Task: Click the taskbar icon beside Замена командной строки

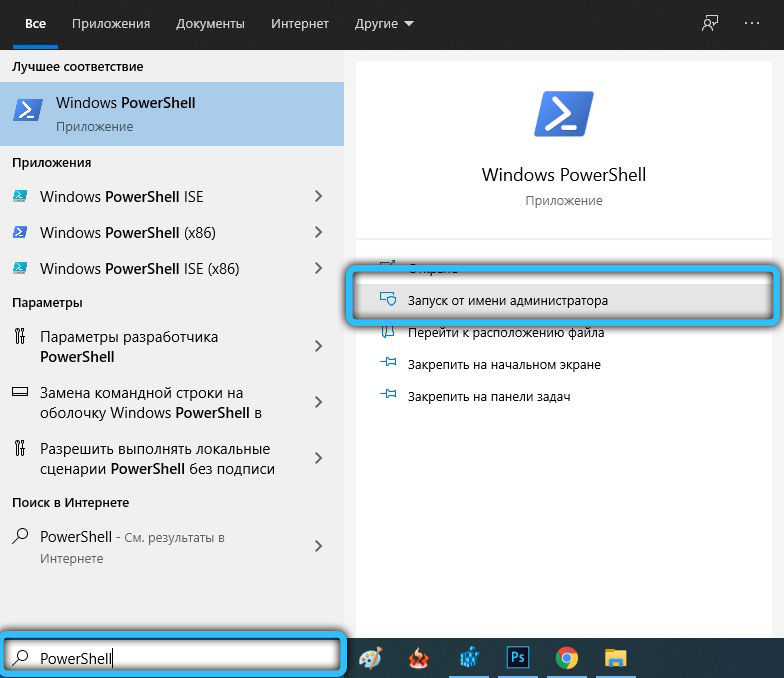Action: pyautogui.click(x=20, y=392)
